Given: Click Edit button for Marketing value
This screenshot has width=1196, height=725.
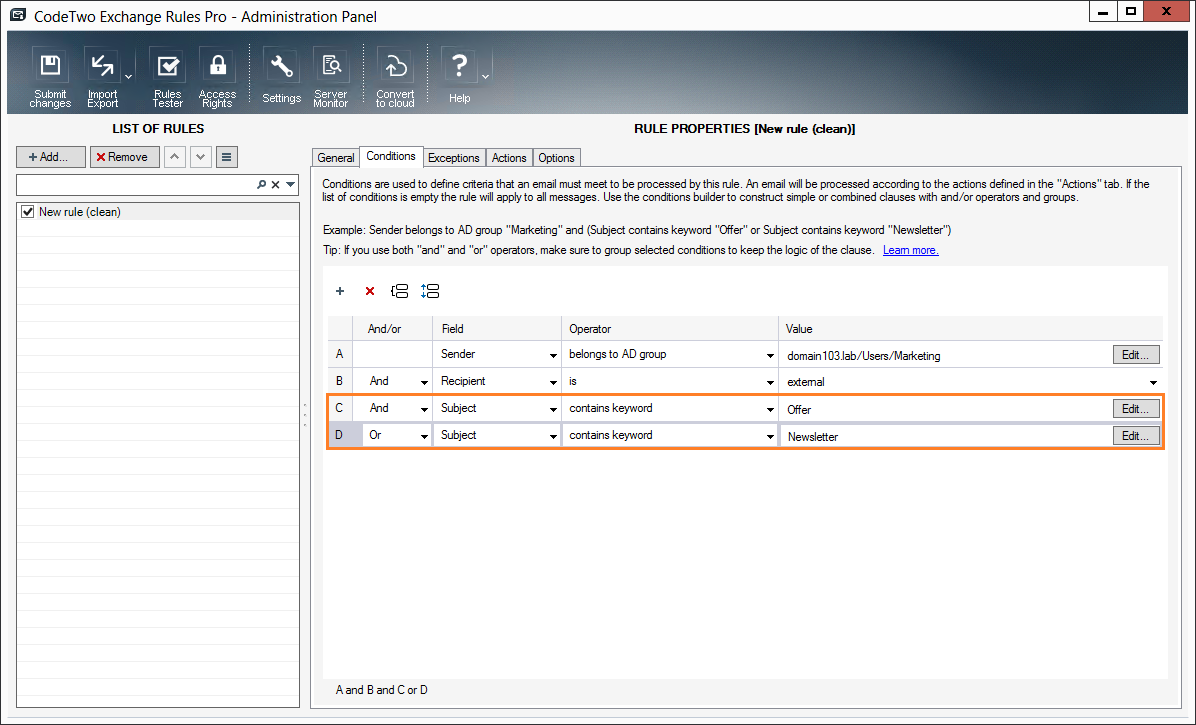Looking at the screenshot, I should click(1136, 354).
